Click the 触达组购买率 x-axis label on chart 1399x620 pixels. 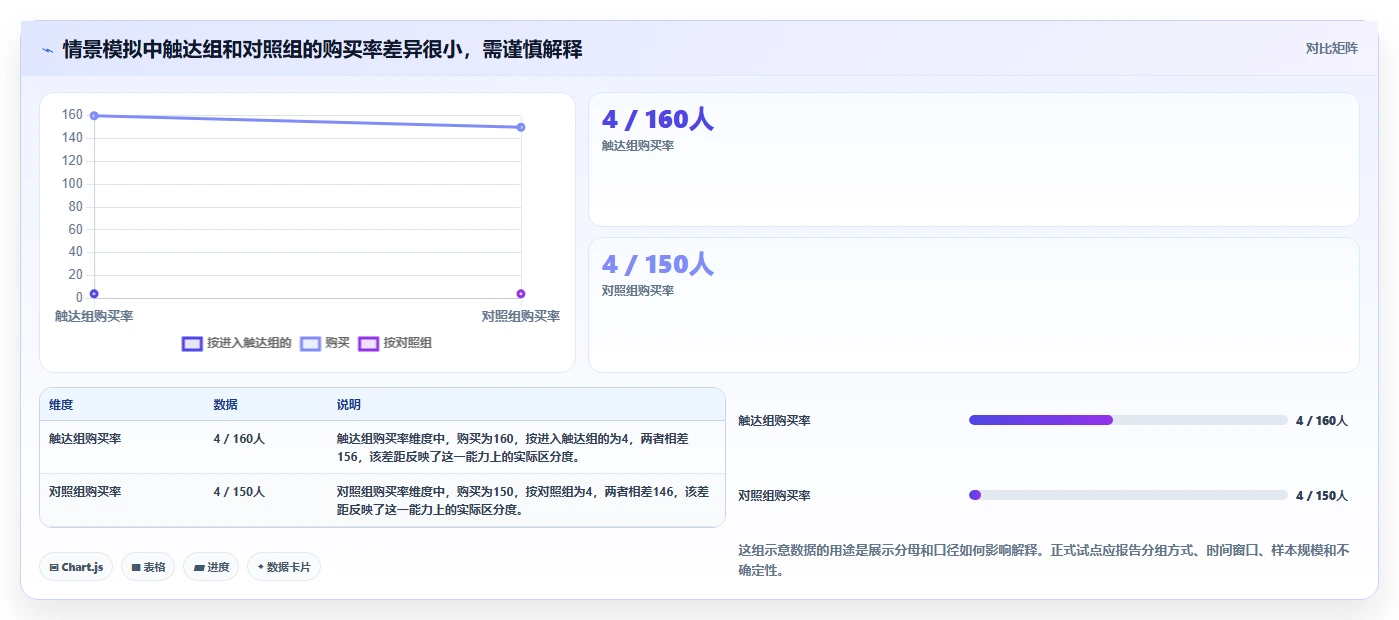pos(94,316)
